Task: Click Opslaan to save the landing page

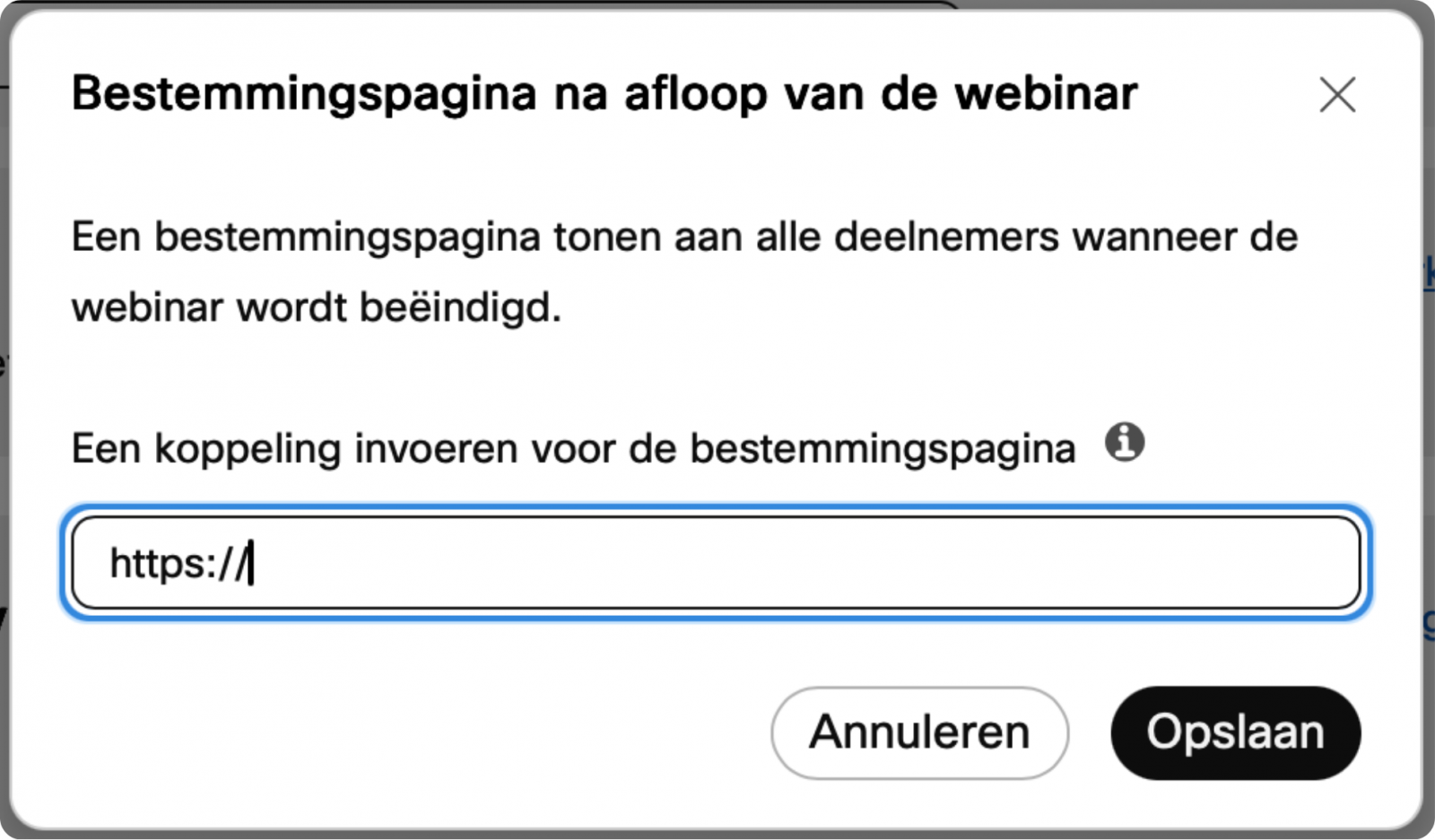Action: click(1235, 732)
